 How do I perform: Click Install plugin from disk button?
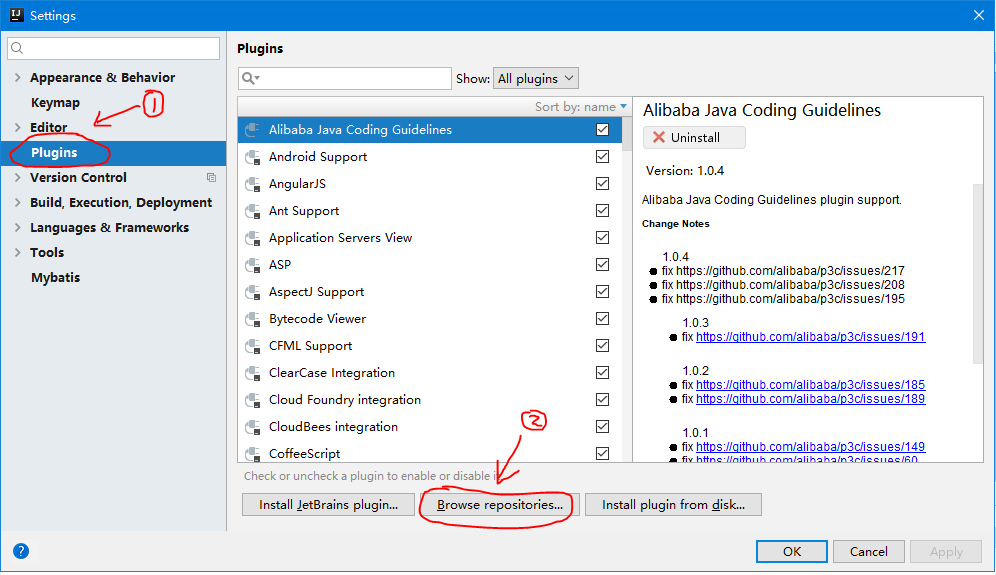[673, 504]
